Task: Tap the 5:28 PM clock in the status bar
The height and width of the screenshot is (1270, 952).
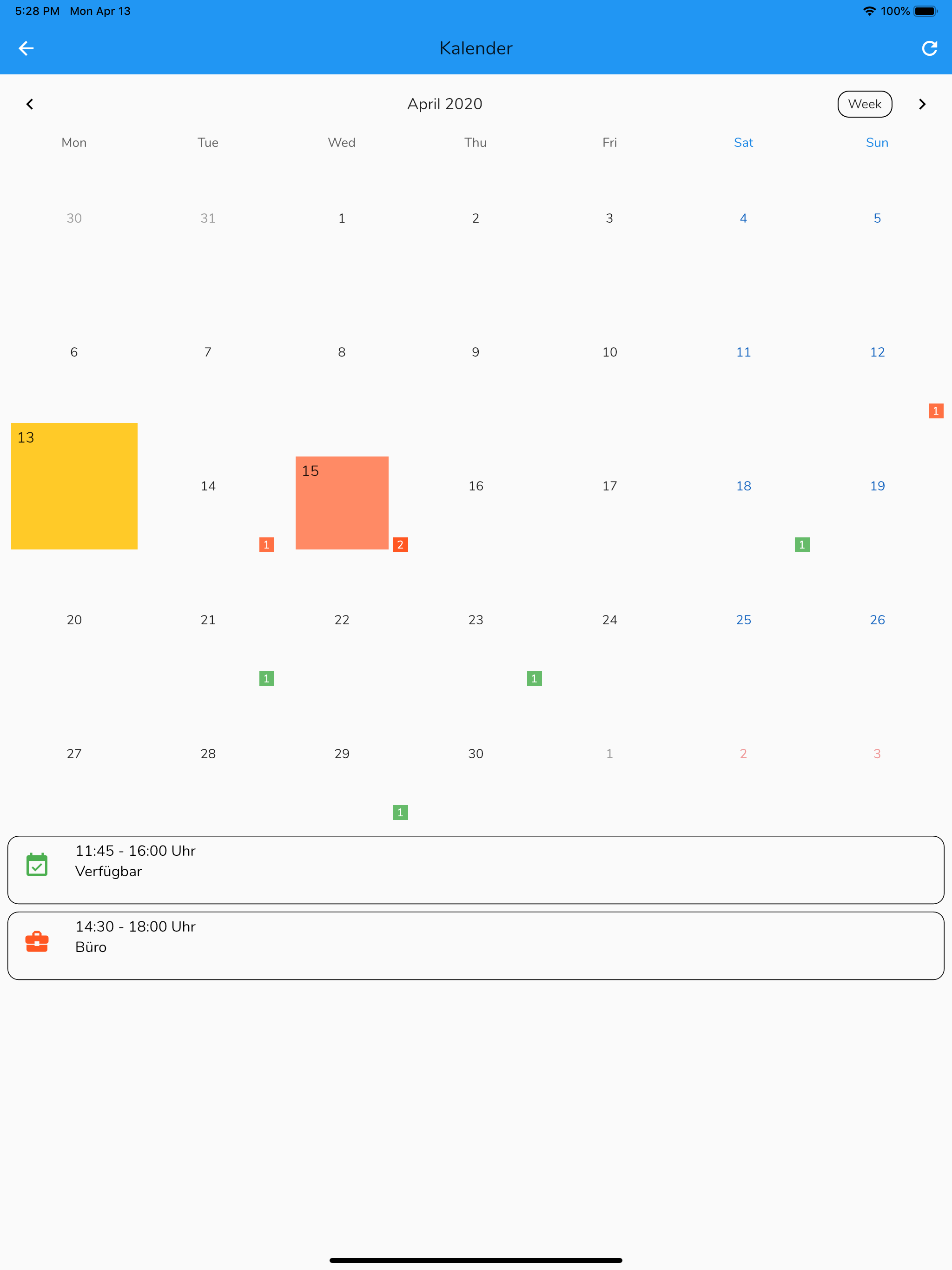Action: (37, 11)
